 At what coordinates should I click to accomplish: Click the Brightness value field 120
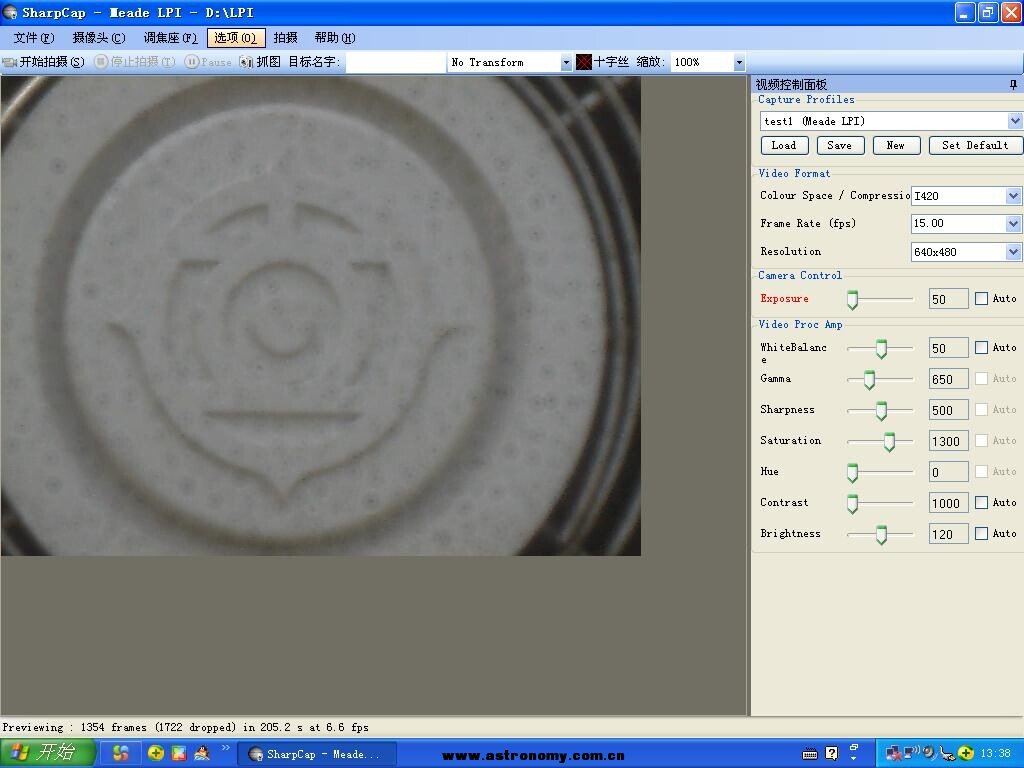coord(948,534)
